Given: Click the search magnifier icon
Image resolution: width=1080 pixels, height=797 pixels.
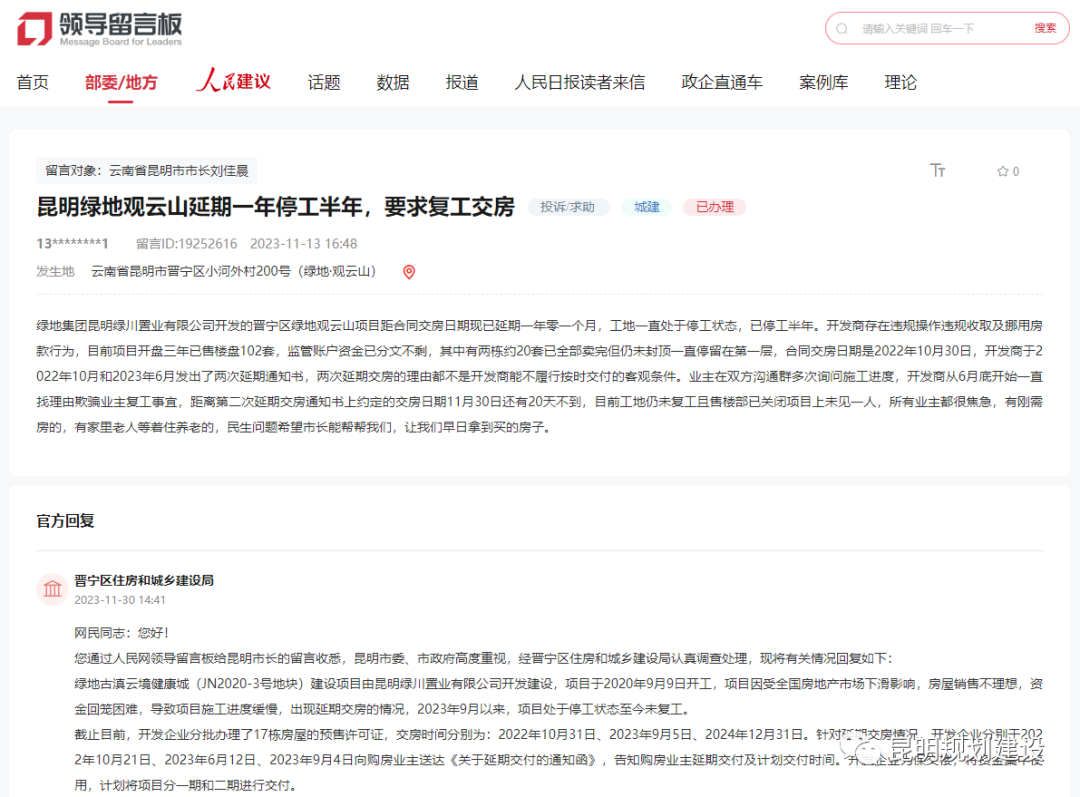Looking at the screenshot, I should 841,28.
